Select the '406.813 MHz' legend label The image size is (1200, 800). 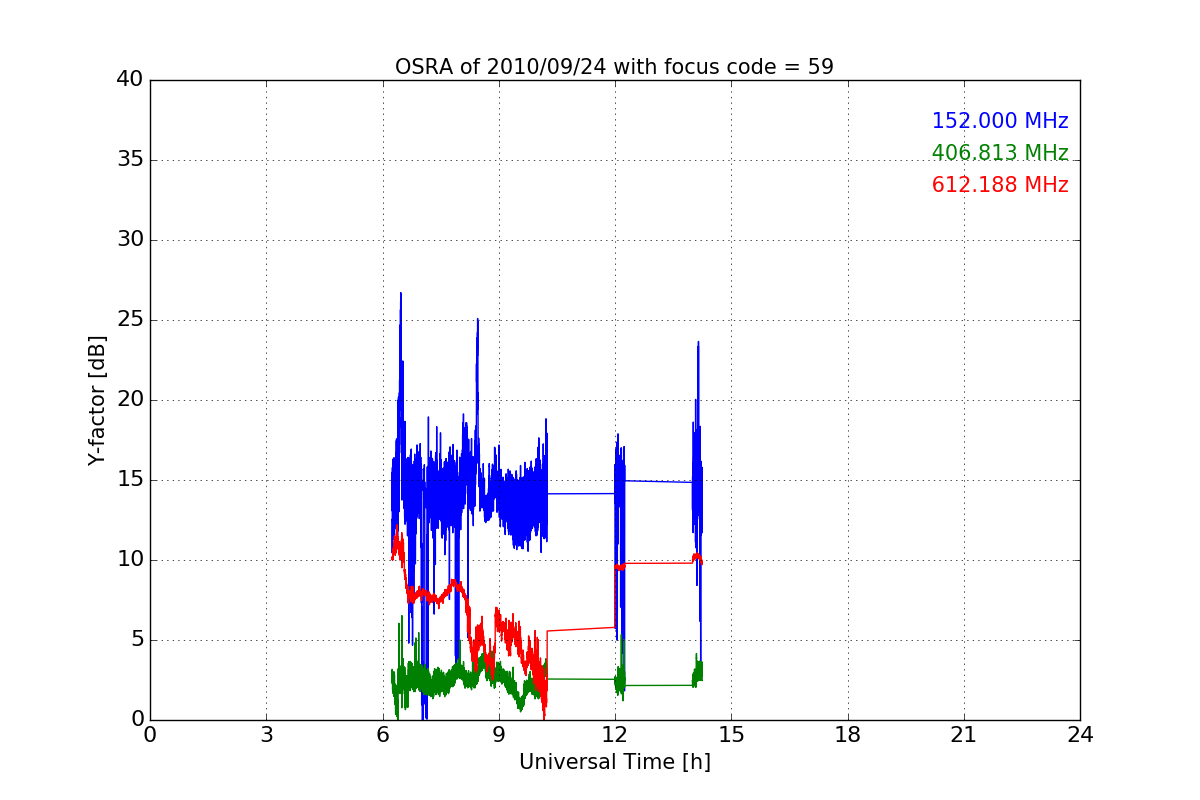point(1000,153)
